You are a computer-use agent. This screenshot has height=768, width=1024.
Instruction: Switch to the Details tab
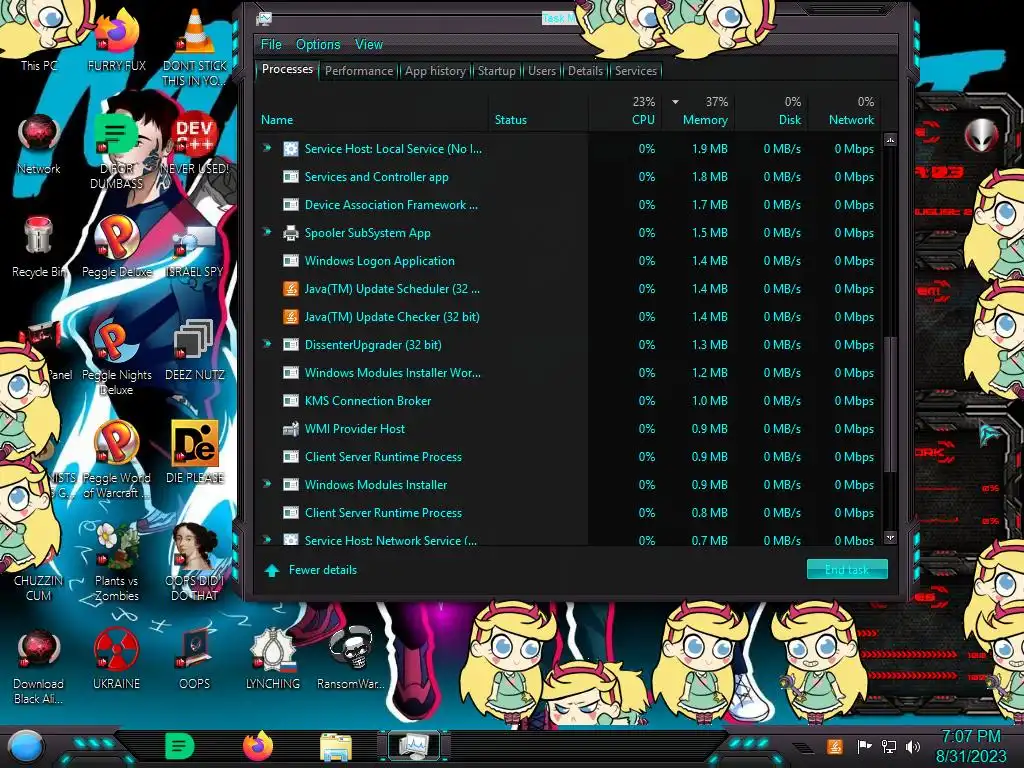pyautogui.click(x=585, y=71)
